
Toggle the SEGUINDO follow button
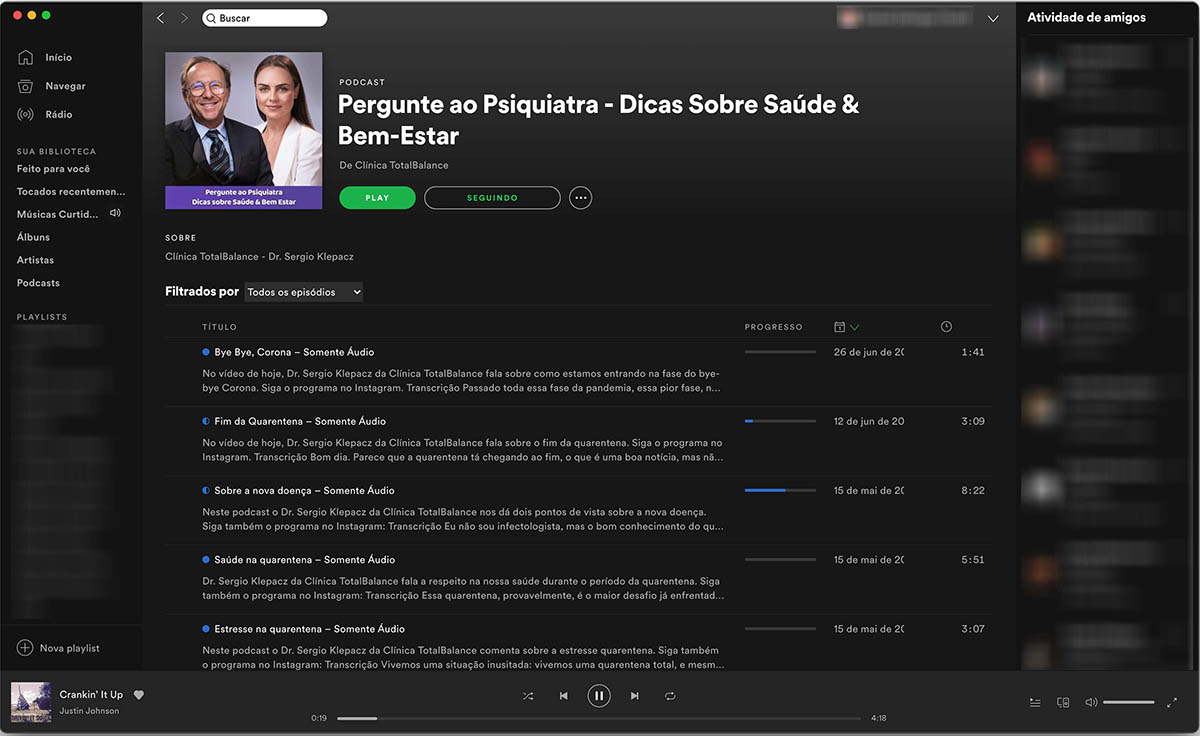coord(492,198)
